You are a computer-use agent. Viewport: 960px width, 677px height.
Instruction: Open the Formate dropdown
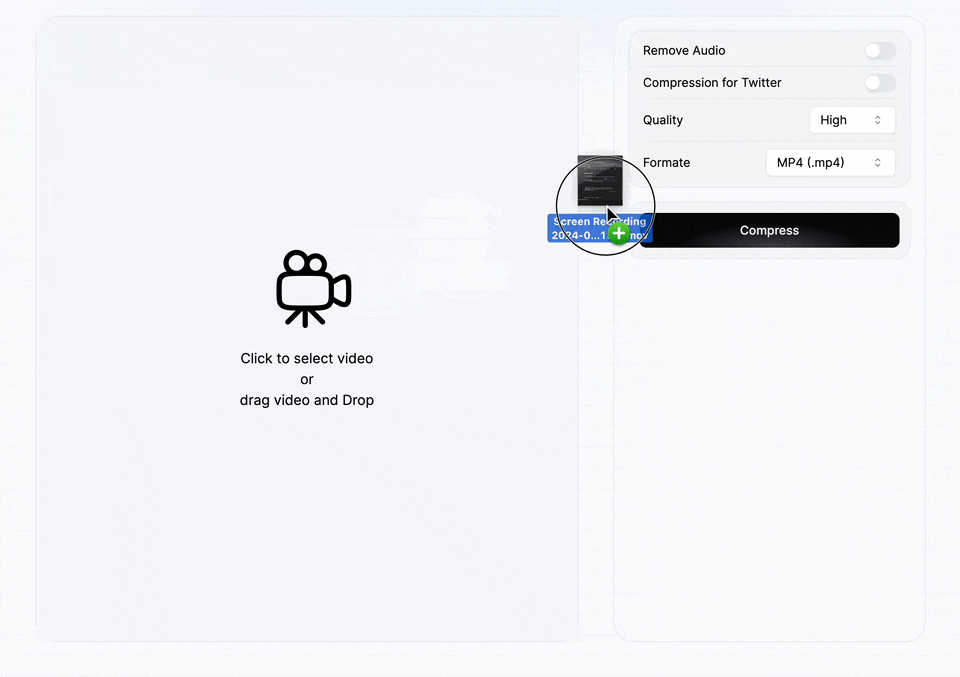click(x=830, y=162)
